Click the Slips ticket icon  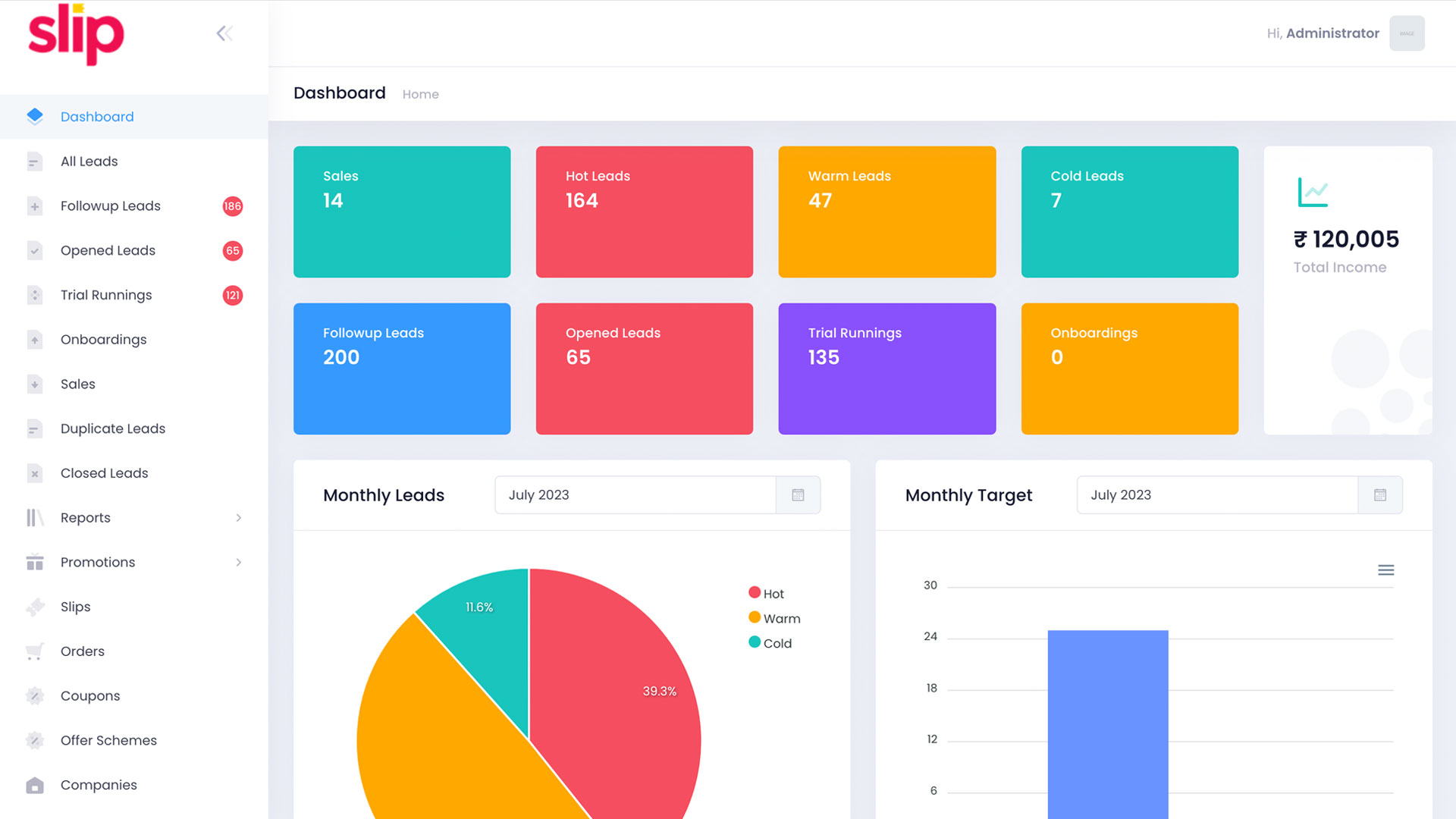[35, 607]
